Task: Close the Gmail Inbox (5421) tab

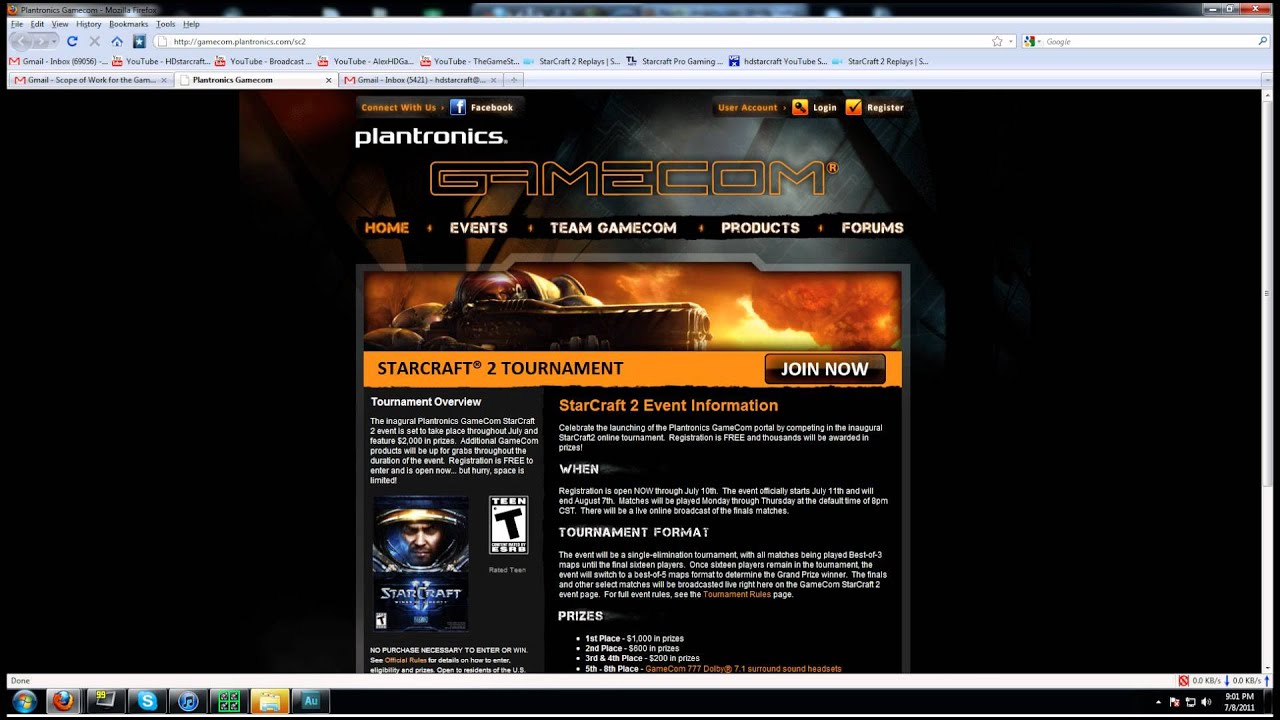Action: pos(494,80)
